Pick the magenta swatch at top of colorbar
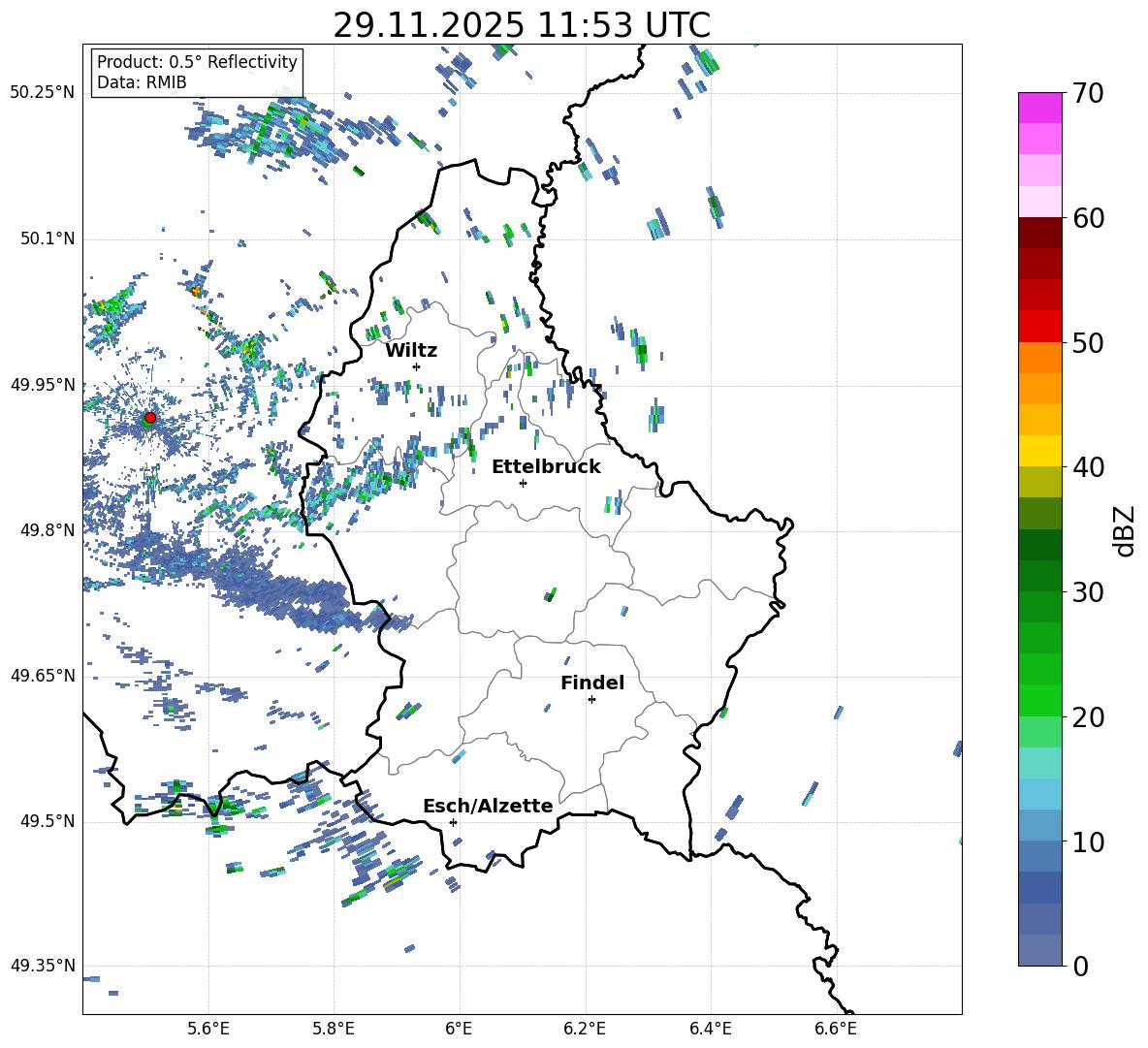The height and width of the screenshot is (1048, 1148). pos(1040,108)
